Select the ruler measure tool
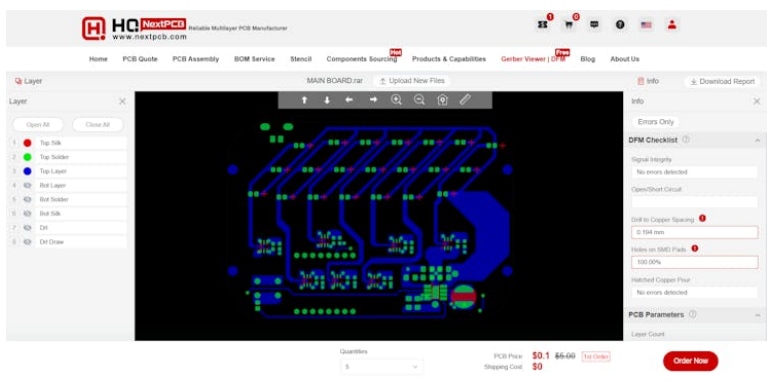776x391 pixels. [x=465, y=100]
